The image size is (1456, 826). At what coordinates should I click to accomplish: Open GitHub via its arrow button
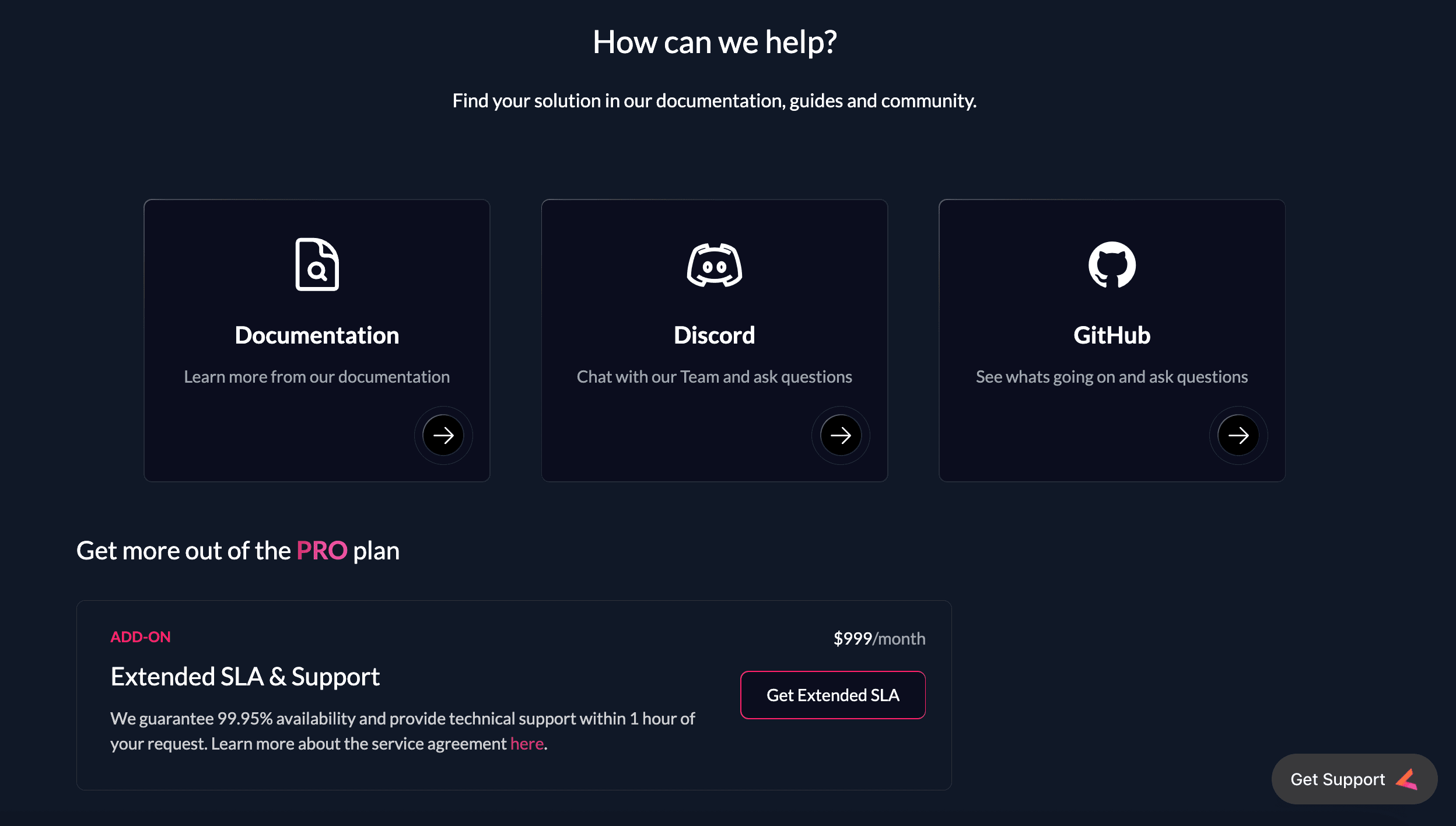(x=1238, y=435)
